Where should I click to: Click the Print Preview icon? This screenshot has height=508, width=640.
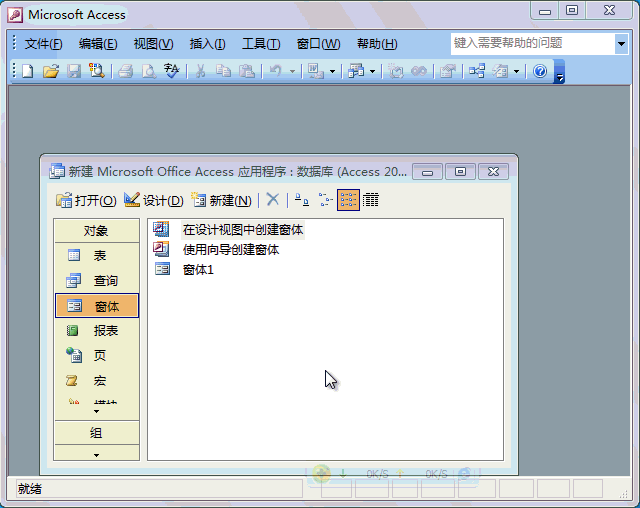click(149, 71)
